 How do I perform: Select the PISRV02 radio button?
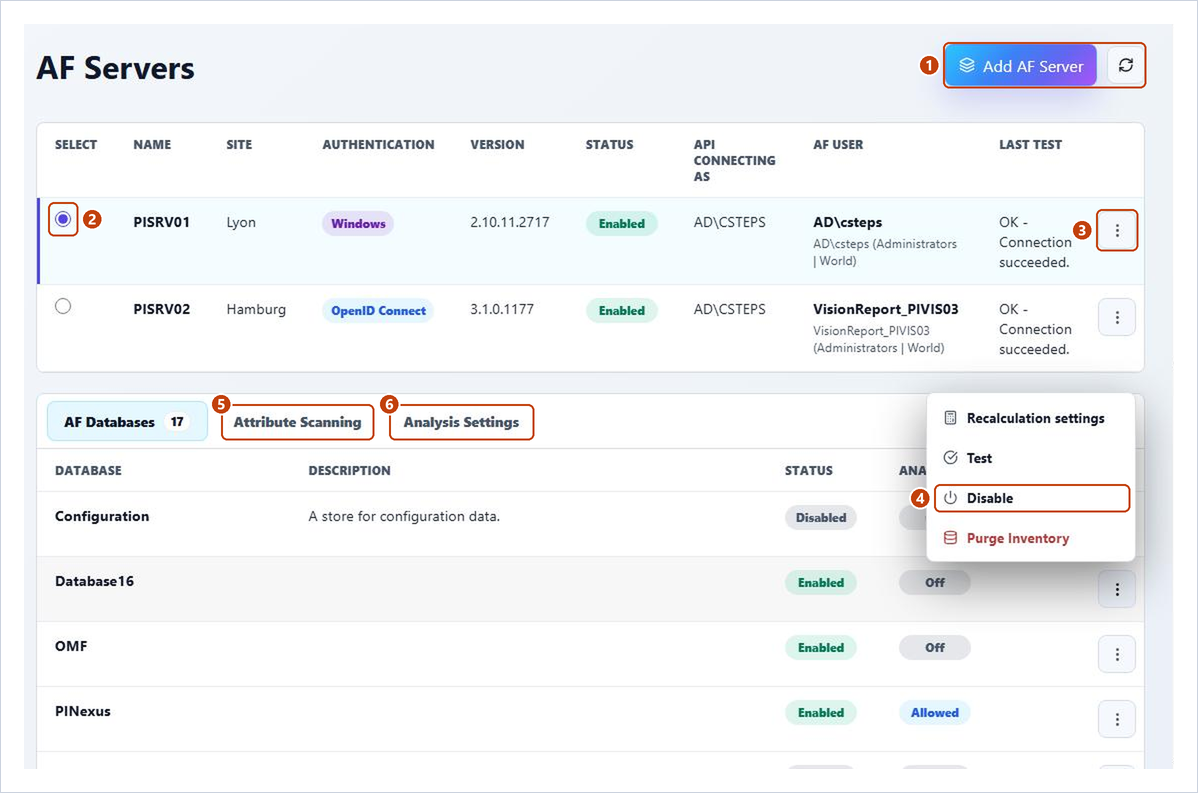pos(63,306)
